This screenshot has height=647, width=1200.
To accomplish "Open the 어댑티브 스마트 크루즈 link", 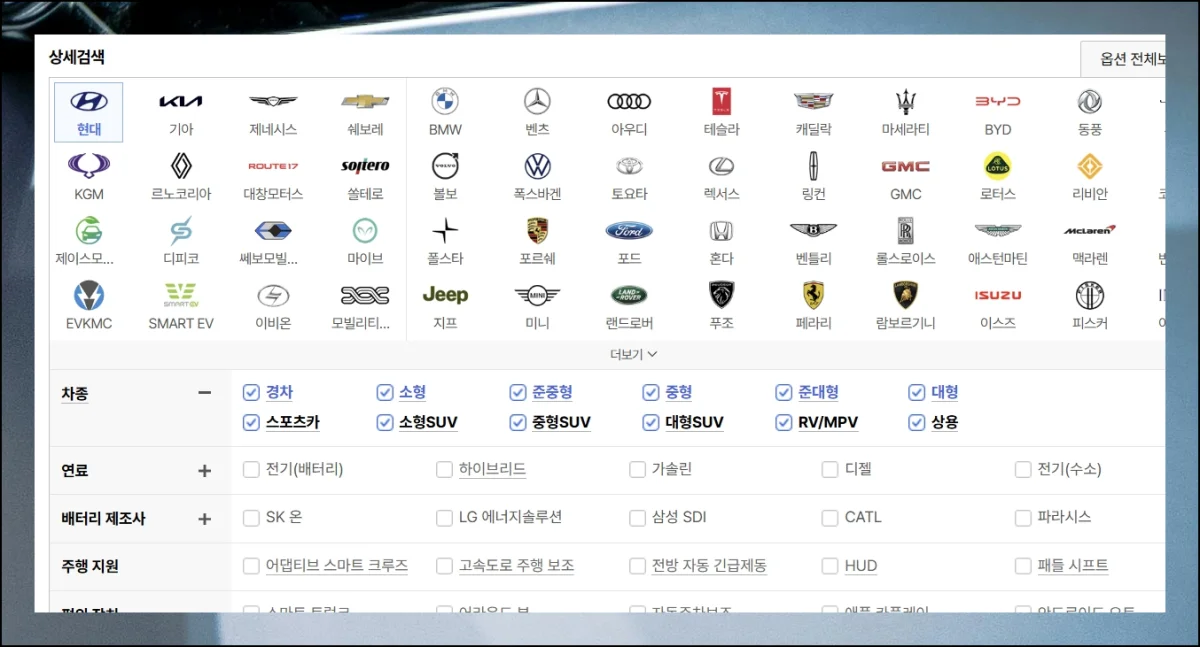I will point(336,566).
